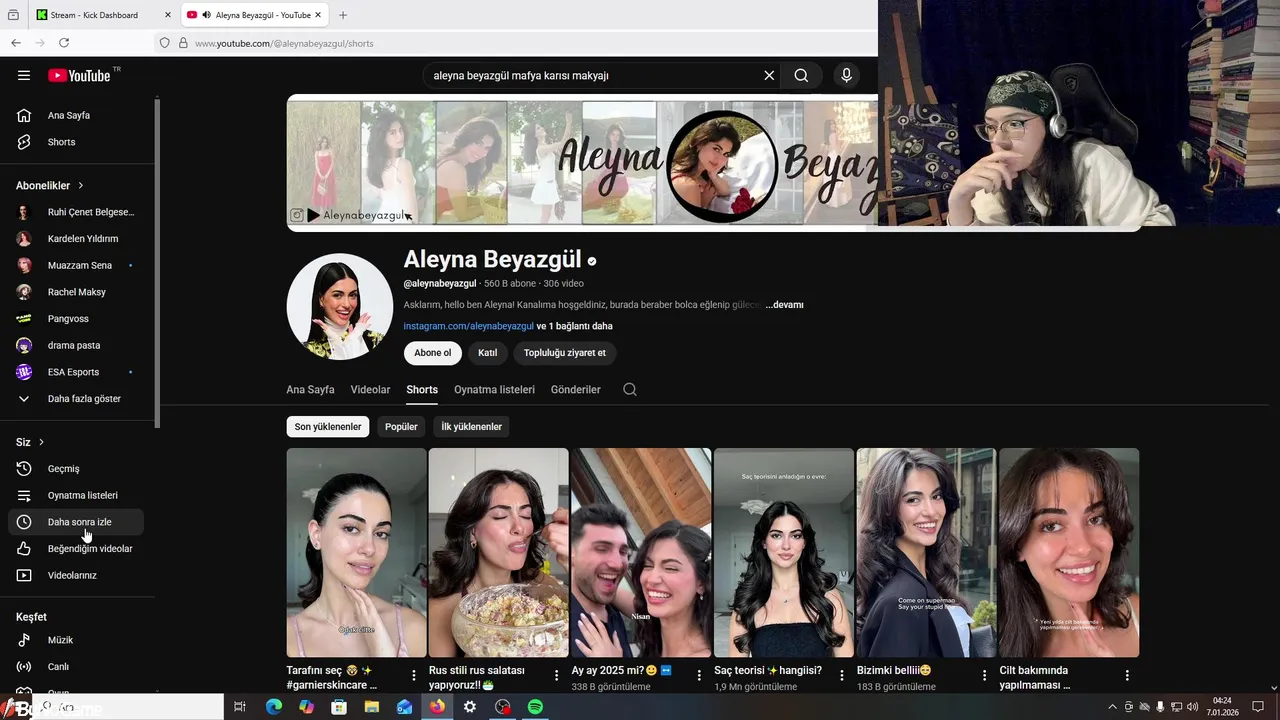Open Oynatma listeleri in the sidebar
The width and height of the screenshot is (1280, 720).
80,495
